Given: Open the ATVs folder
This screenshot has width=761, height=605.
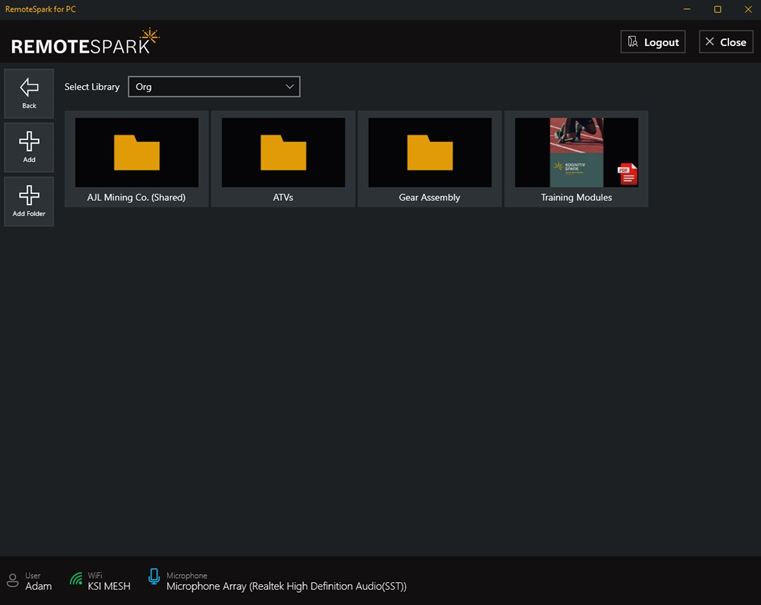Looking at the screenshot, I should point(283,159).
